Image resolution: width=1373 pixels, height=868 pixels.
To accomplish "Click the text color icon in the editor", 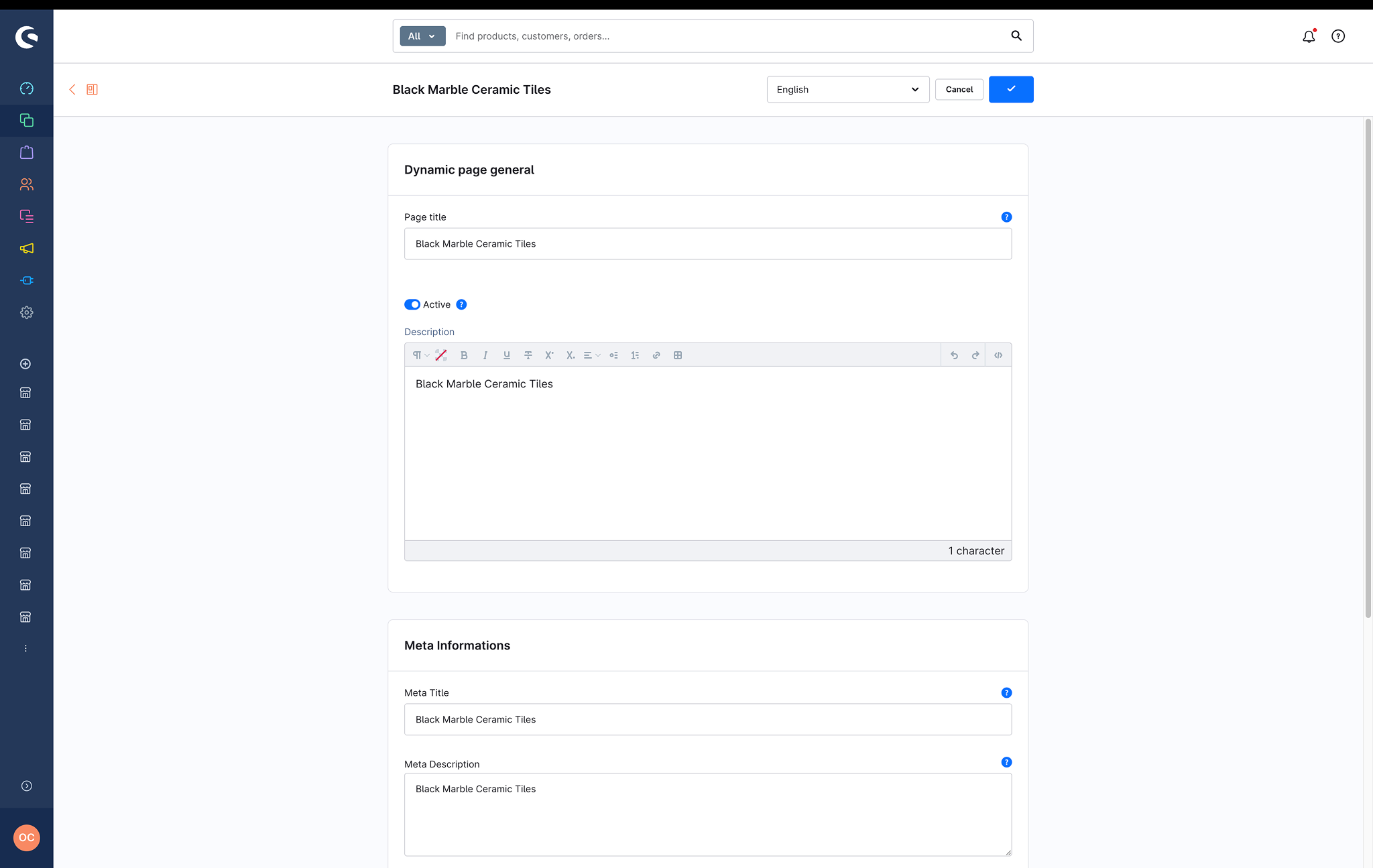I will pos(441,355).
